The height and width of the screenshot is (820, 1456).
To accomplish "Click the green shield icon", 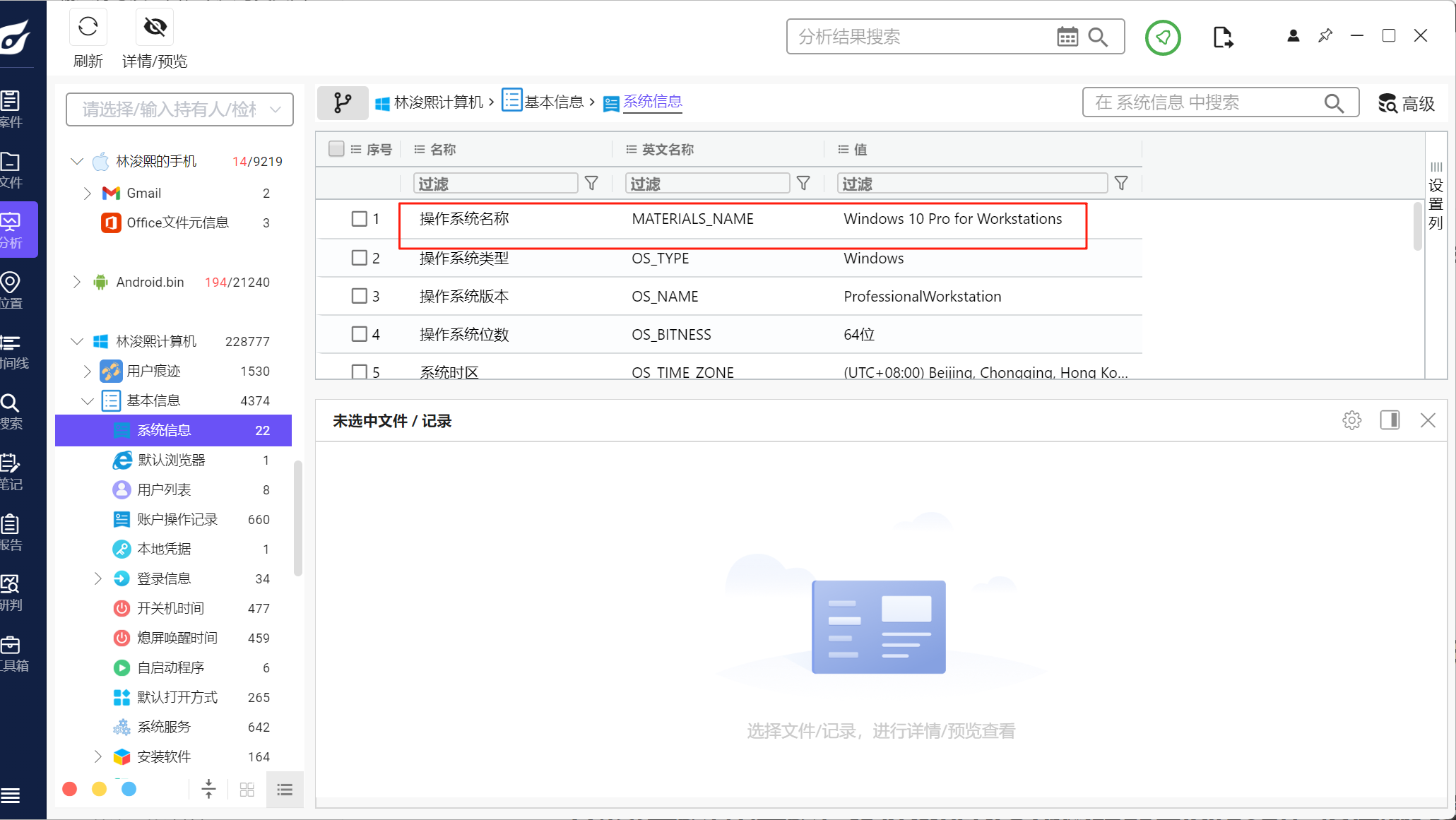I will pyautogui.click(x=1163, y=37).
